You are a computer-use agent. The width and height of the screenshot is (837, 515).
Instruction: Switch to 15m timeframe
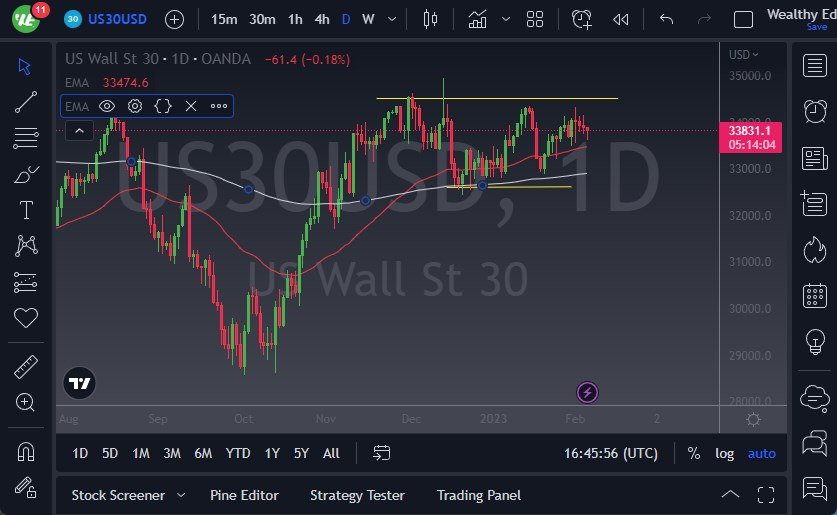coord(224,20)
